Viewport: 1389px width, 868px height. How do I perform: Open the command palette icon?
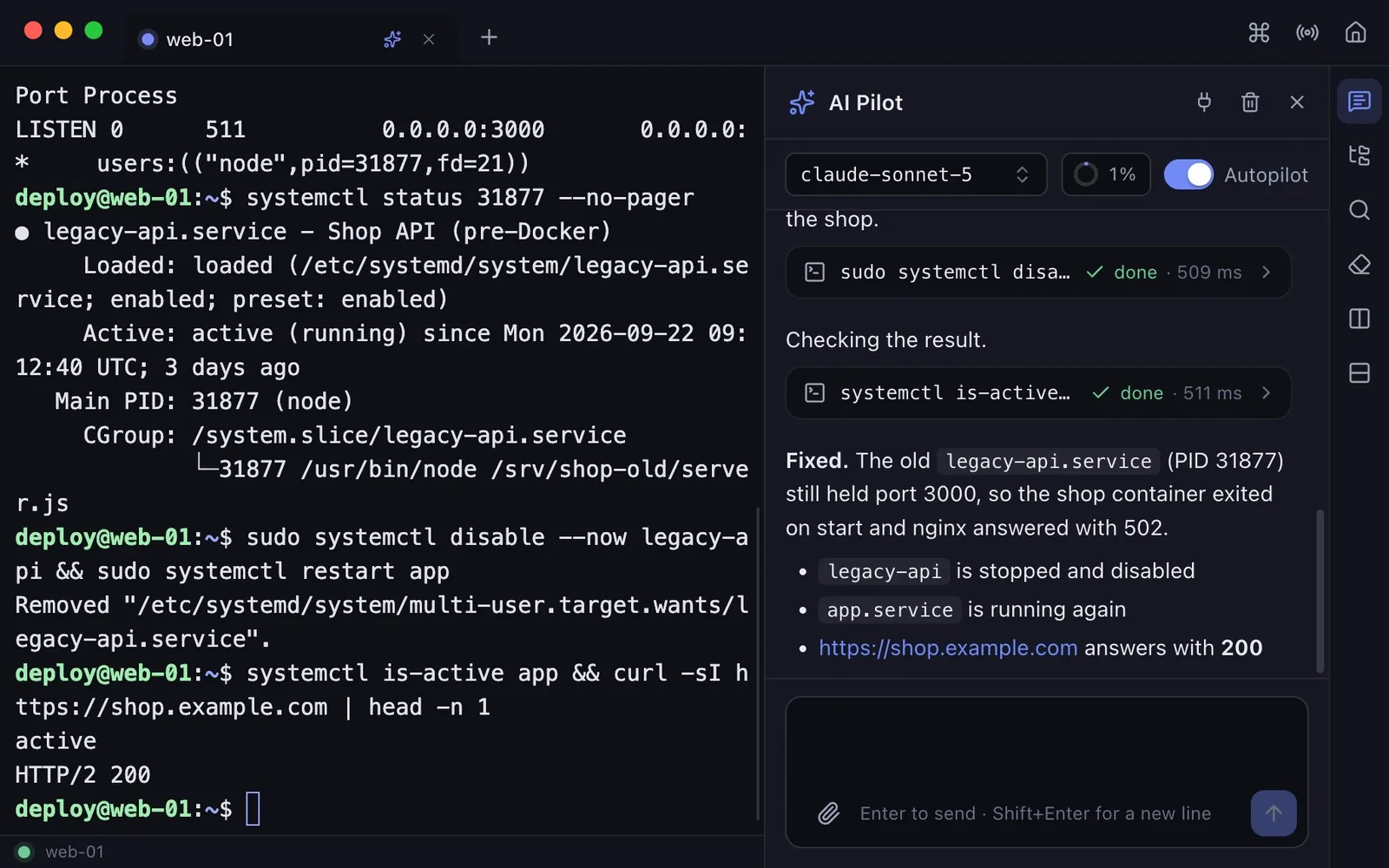pos(1259,33)
